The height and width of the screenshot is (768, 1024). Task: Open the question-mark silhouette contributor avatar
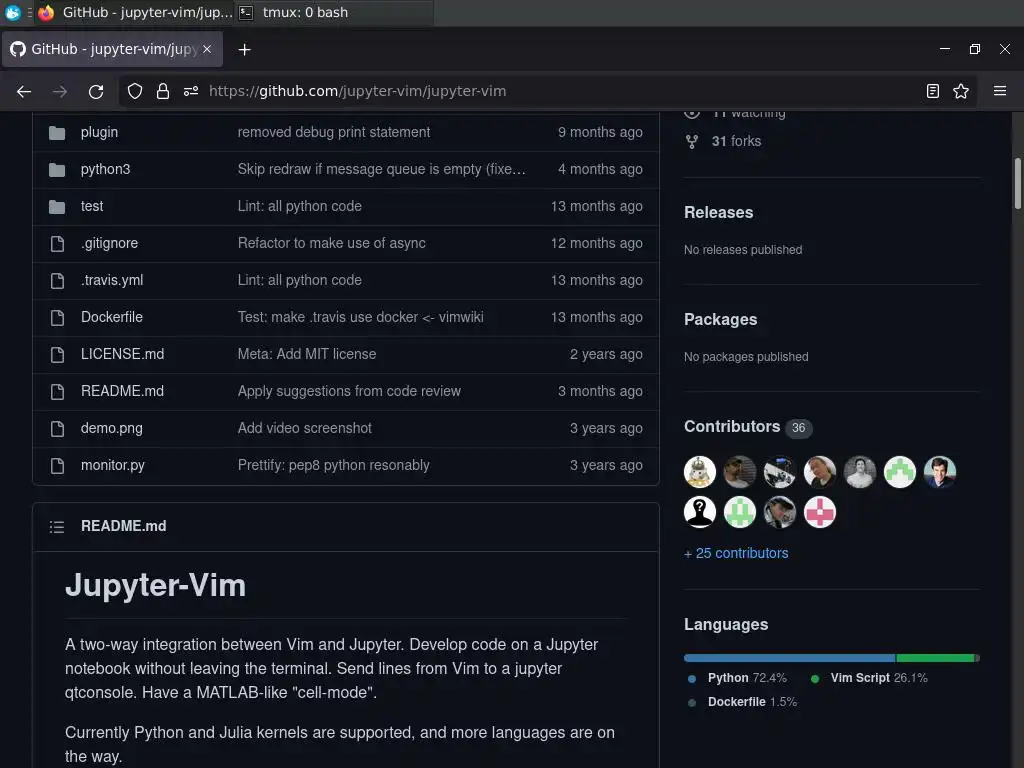coord(699,512)
